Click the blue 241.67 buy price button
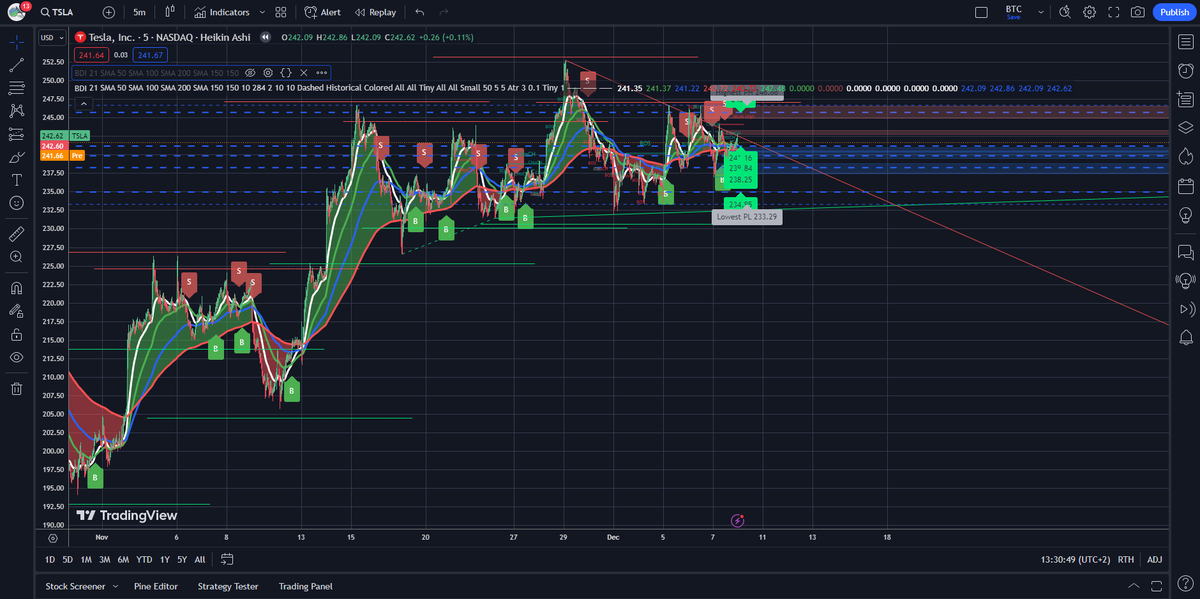 (151, 55)
